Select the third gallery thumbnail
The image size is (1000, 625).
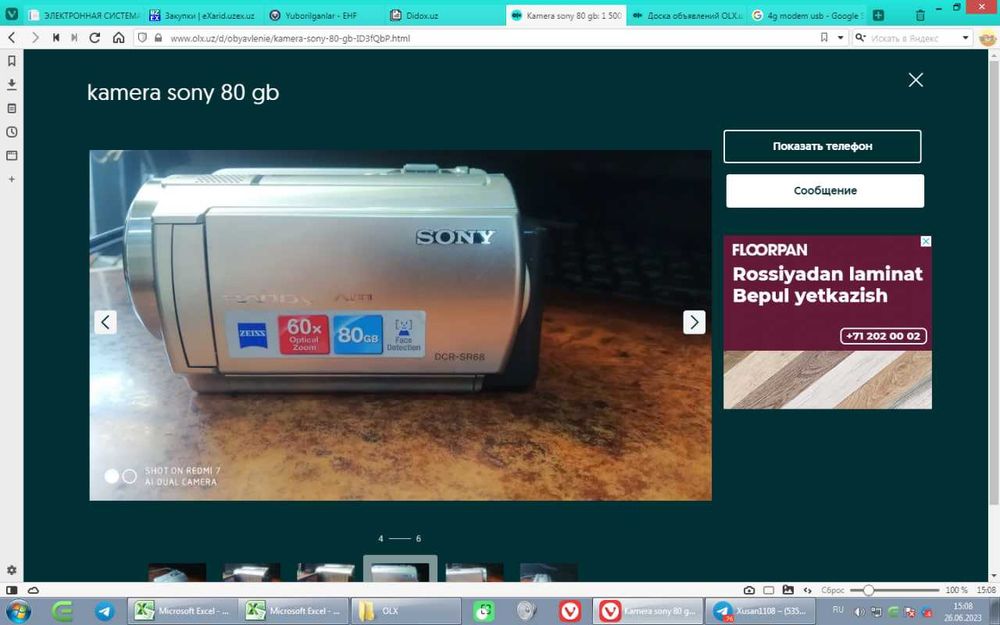coord(325,571)
